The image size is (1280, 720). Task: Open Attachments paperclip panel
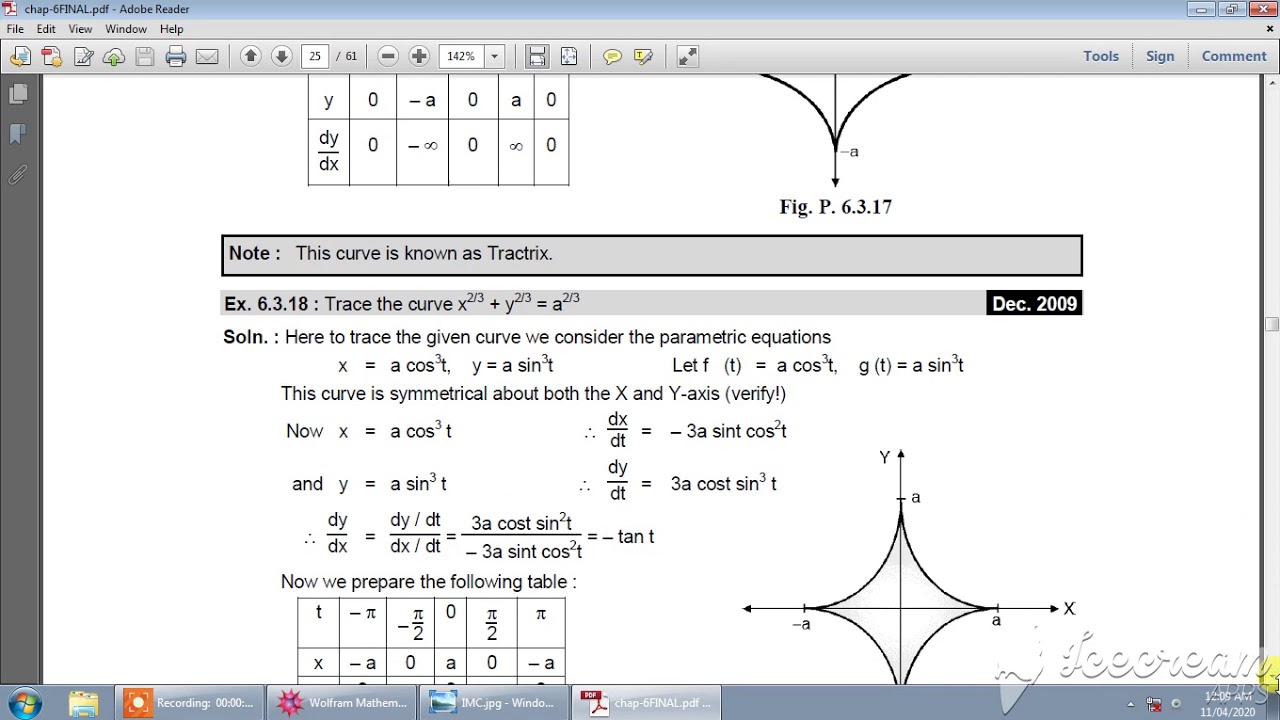[x=18, y=174]
